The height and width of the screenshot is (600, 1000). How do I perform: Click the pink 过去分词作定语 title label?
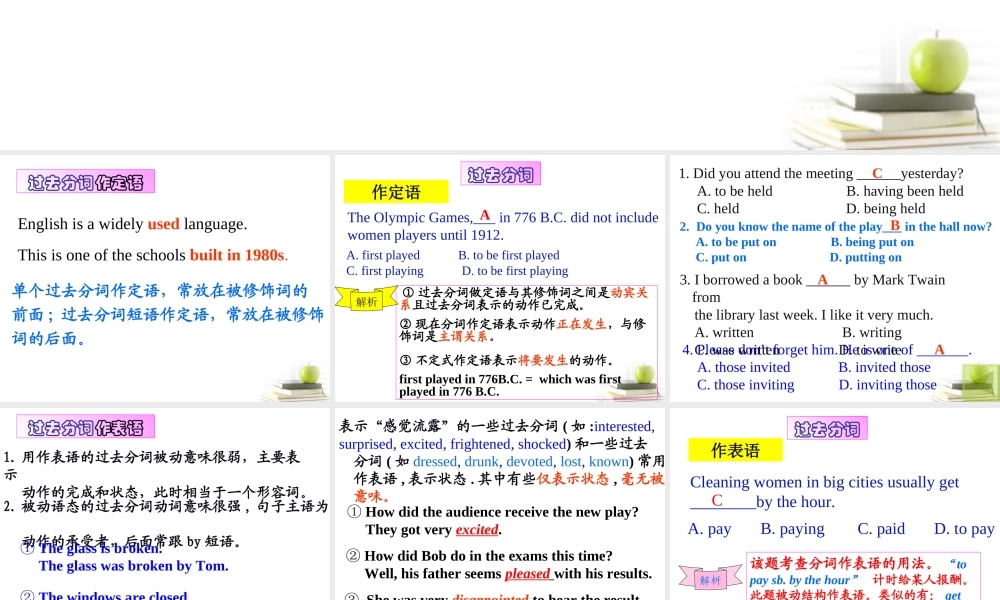(x=85, y=182)
